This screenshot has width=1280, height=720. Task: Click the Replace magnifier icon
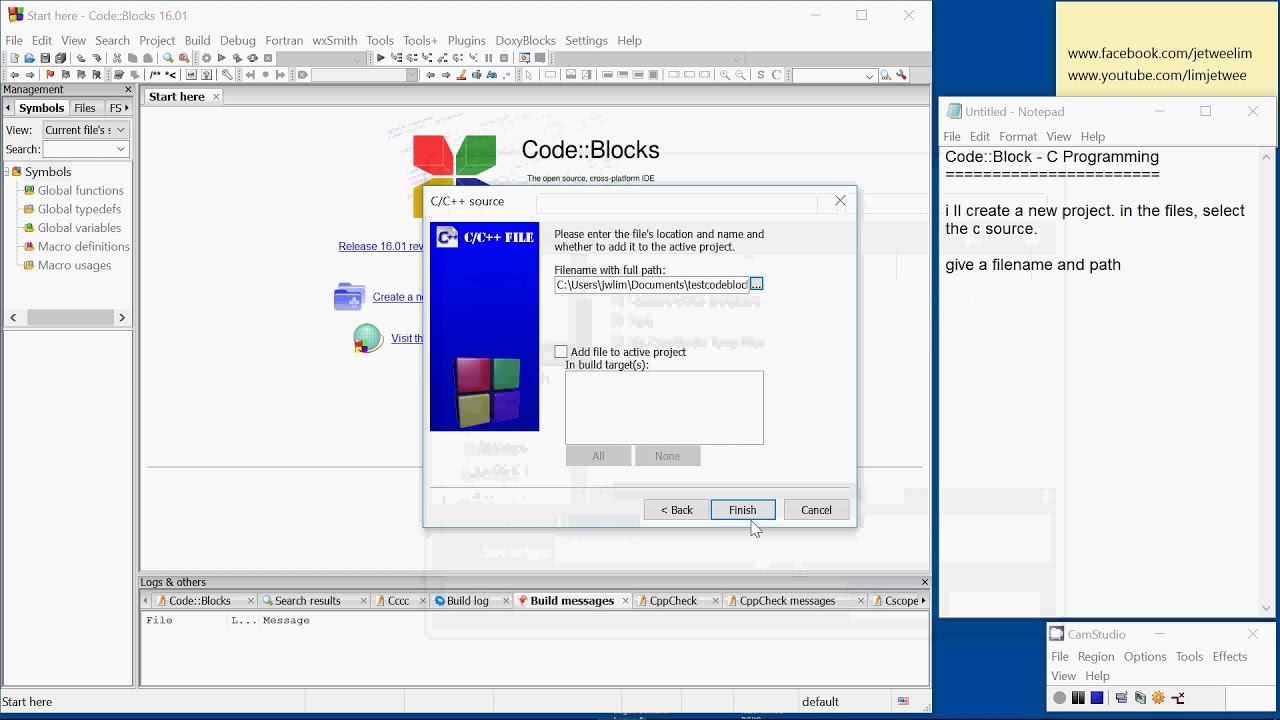184,58
